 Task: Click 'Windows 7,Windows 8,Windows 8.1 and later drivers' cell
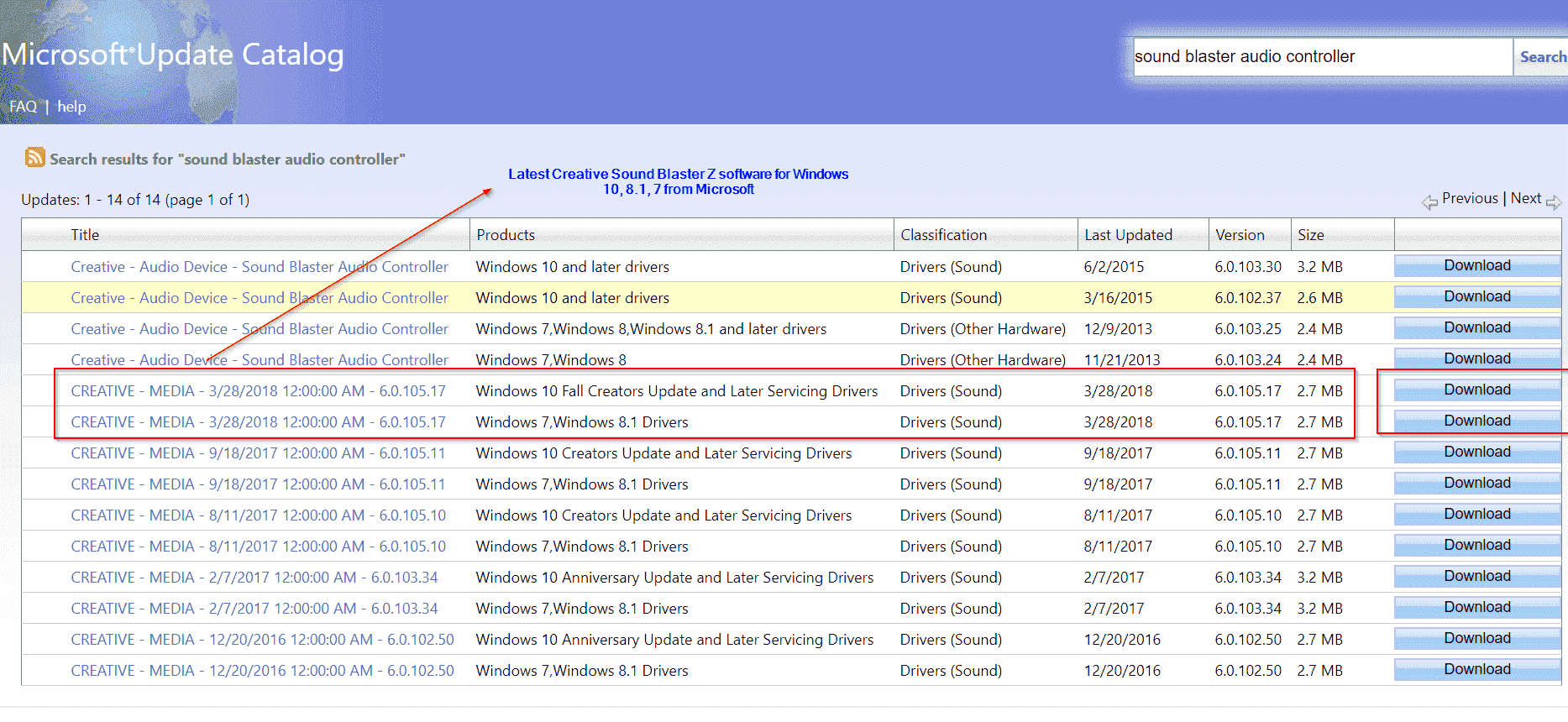tap(651, 329)
